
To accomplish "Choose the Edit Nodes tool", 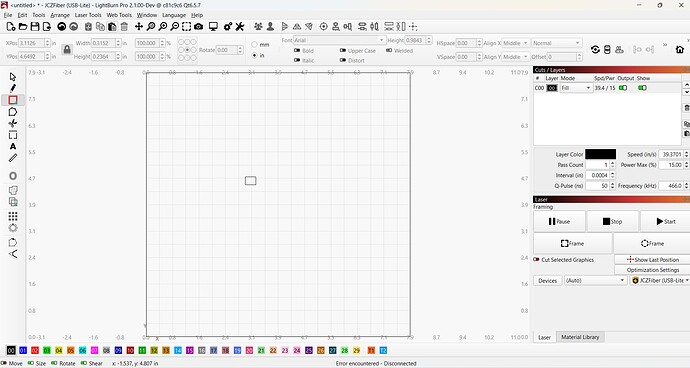I will point(13,123).
